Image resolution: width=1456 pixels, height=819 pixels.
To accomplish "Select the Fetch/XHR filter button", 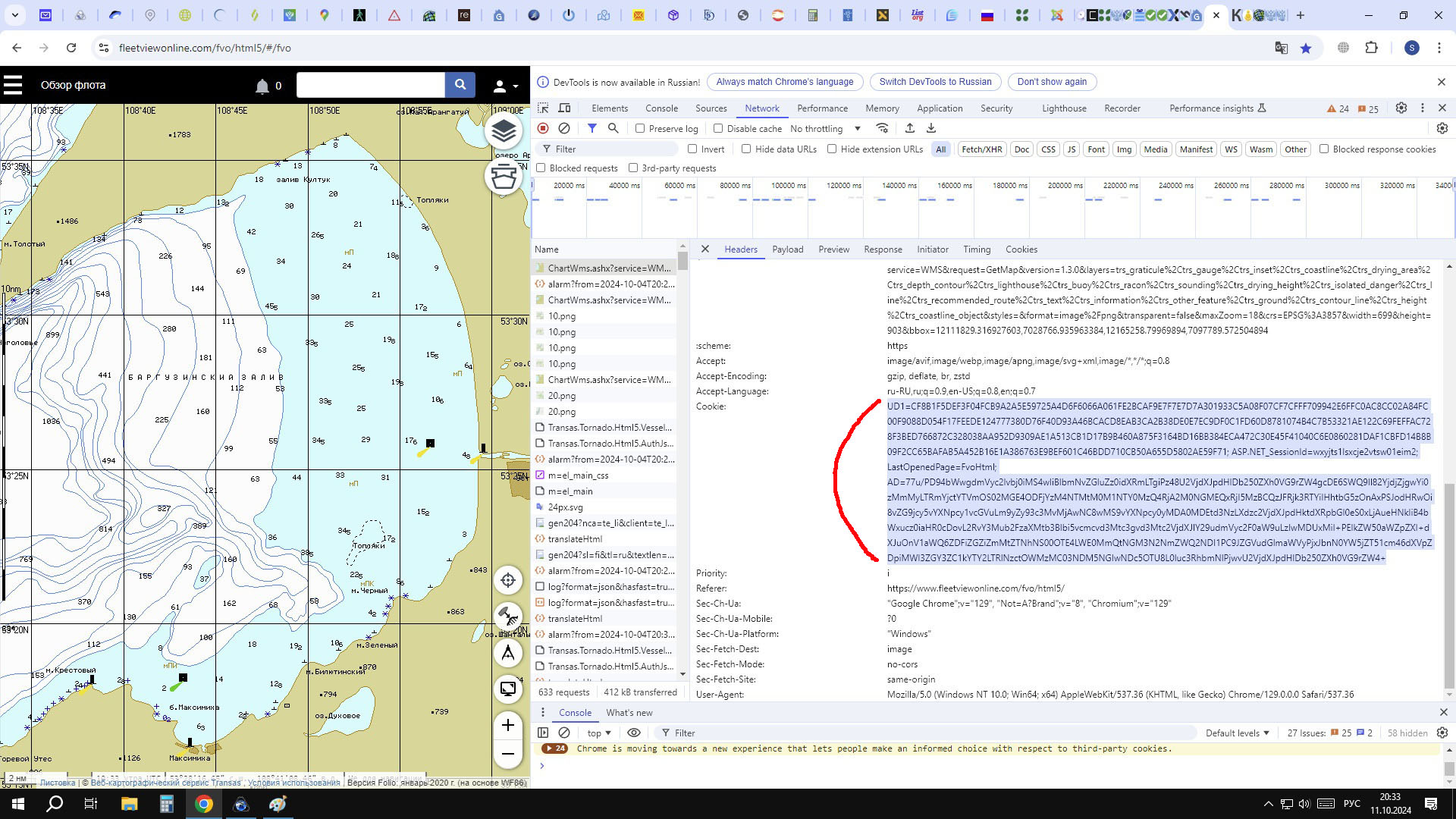I will point(981,149).
